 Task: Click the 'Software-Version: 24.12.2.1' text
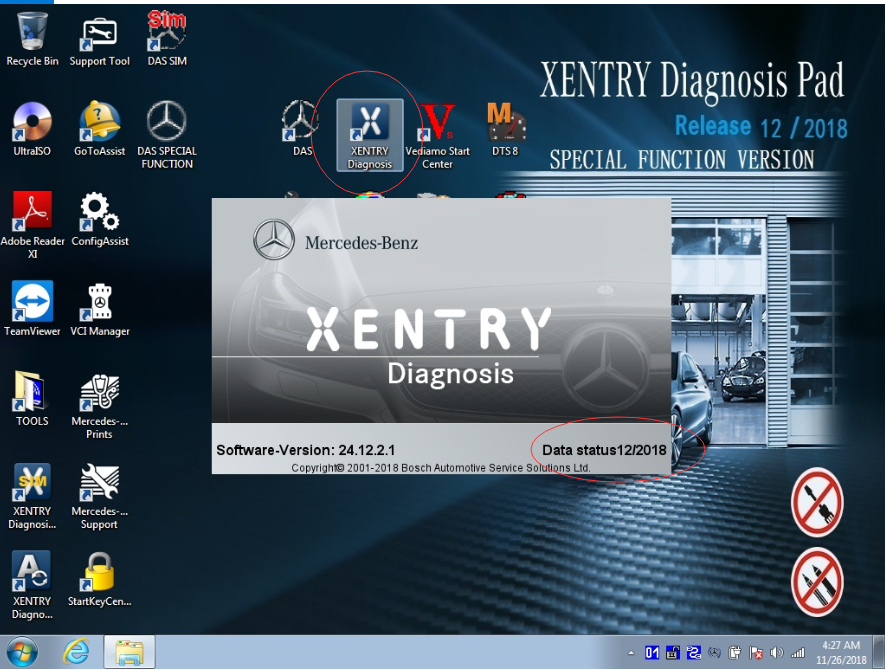click(305, 450)
